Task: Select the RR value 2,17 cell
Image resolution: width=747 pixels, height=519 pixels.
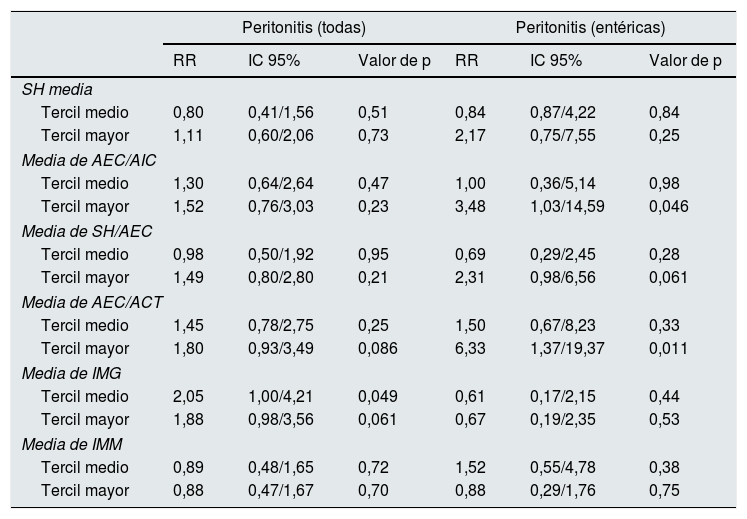Action: [x=469, y=136]
